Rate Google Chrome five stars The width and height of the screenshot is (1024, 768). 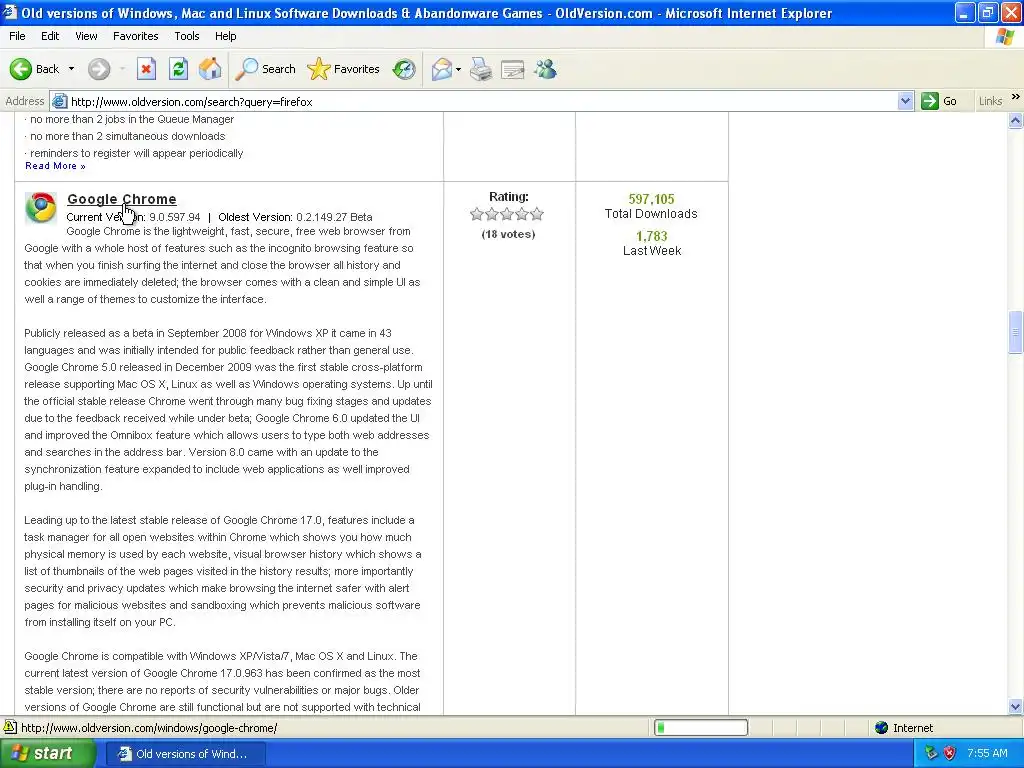click(x=537, y=214)
